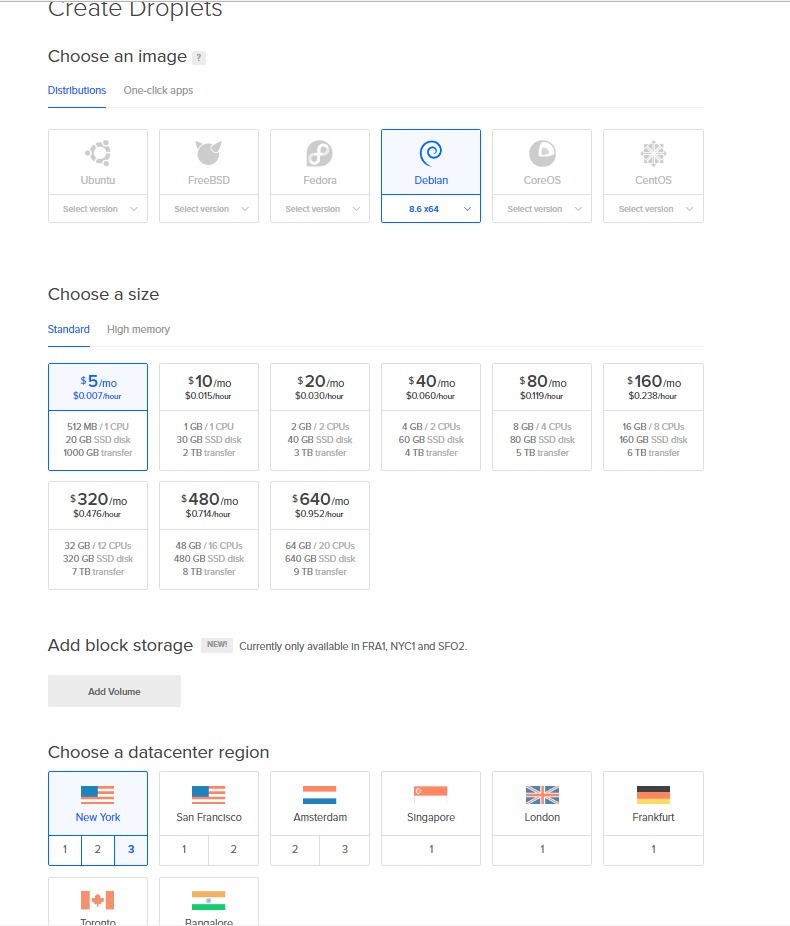Choose the FreeBSD logo icon
Image resolution: width=790 pixels, height=926 pixels.
pyautogui.click(x=209, y=153)
